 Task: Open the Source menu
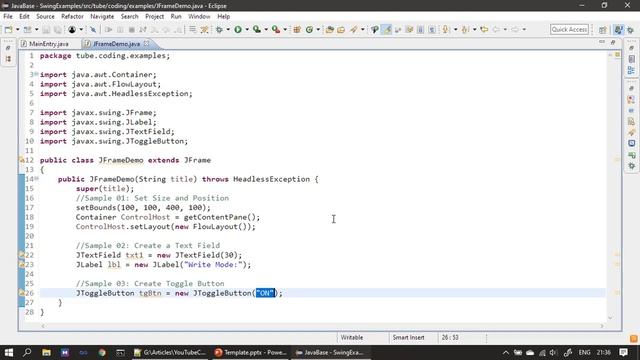coord(45,16)
